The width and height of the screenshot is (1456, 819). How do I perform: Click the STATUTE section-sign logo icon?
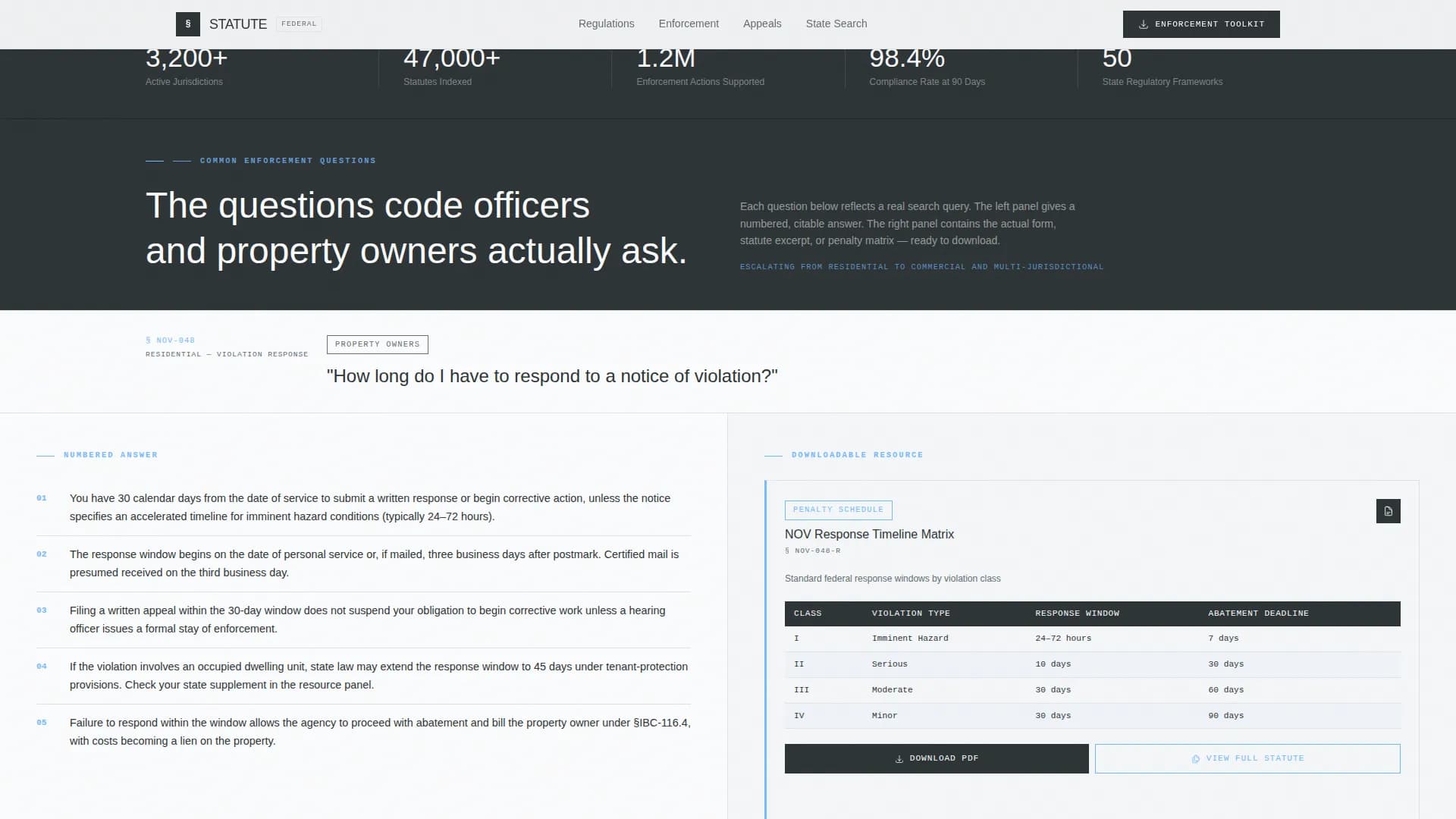coord(188,24)
